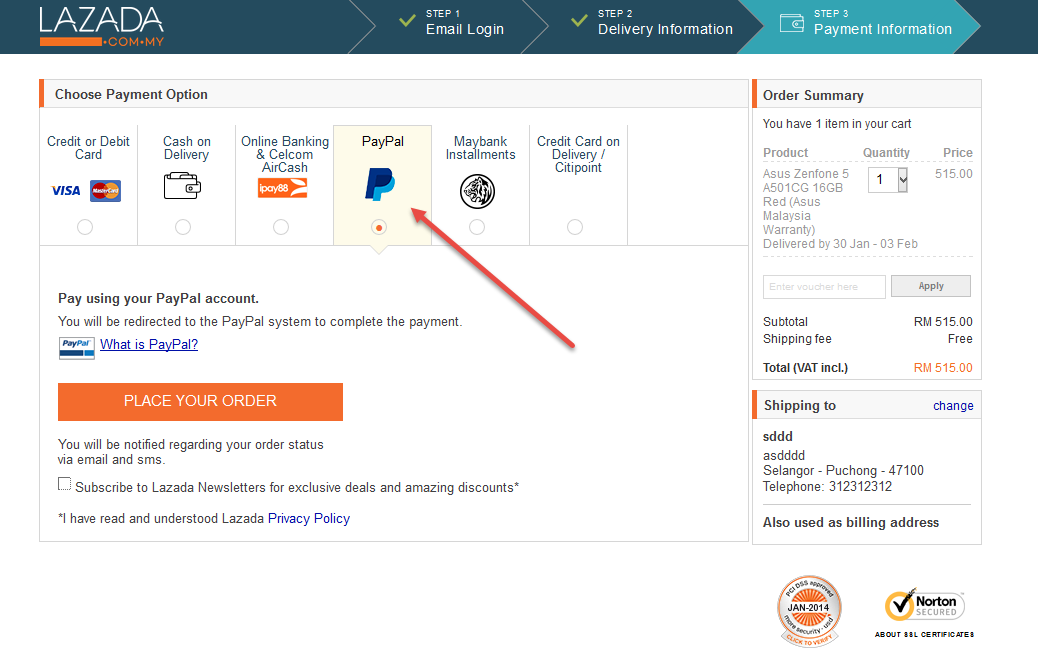
Task: Click the Also used as billing address text
Action: point(851,522)
